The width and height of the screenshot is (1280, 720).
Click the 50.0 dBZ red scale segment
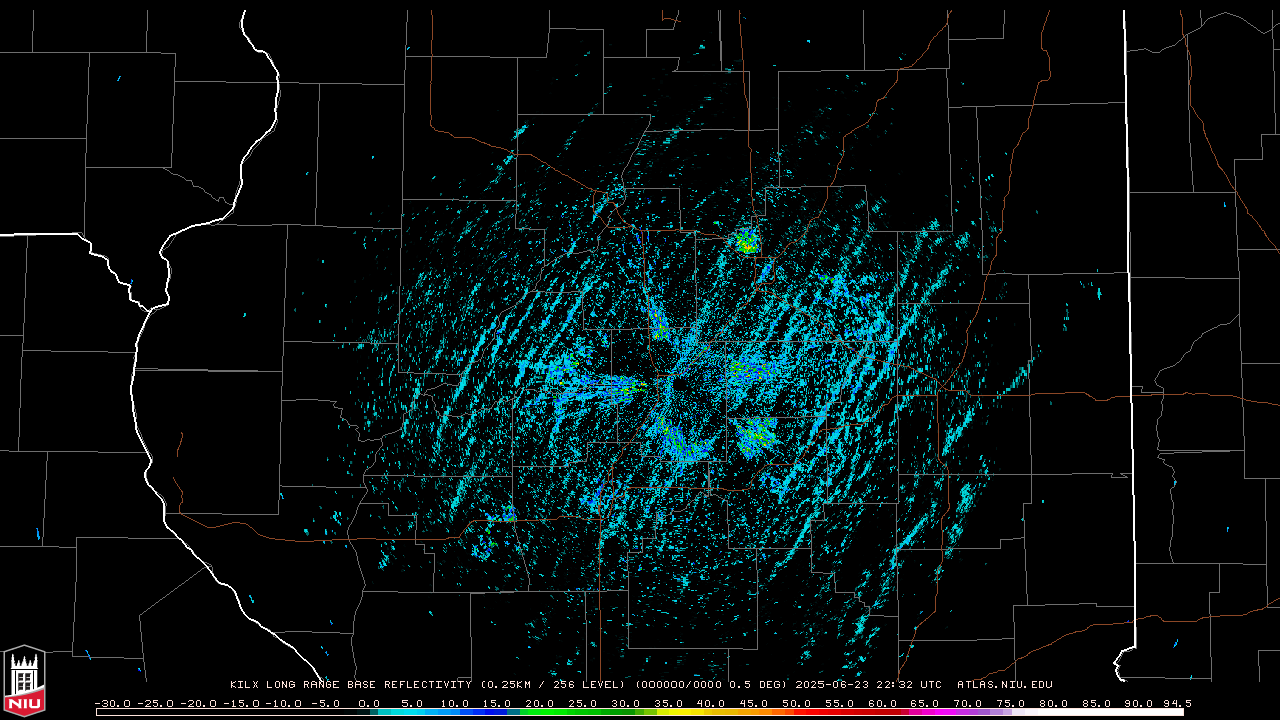point(798,712)
